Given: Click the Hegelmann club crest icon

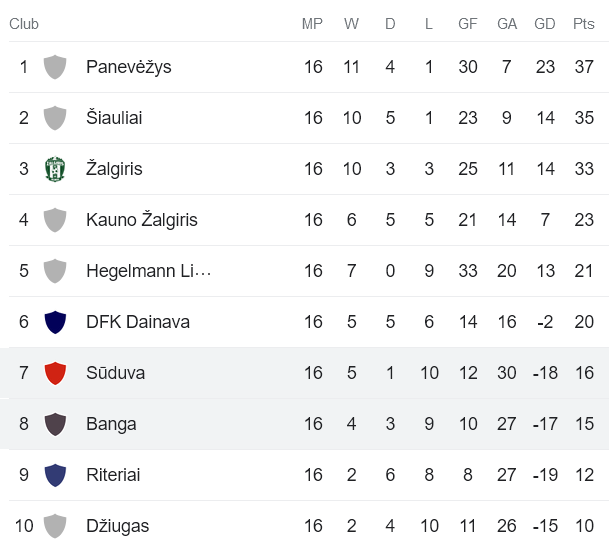Looking at the screenshot, I should pos(55,271).
